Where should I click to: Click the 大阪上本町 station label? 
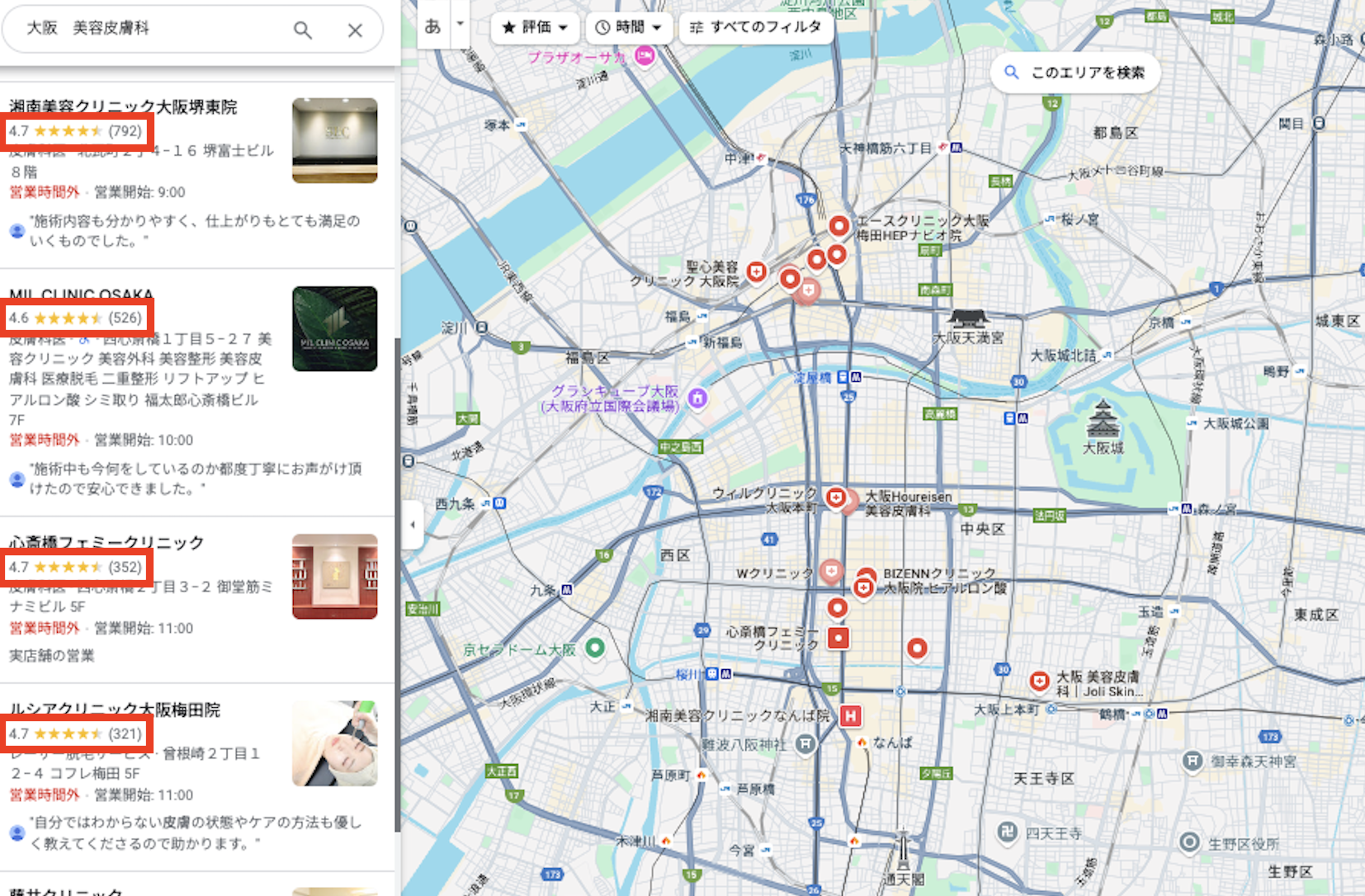[1006, 710]
